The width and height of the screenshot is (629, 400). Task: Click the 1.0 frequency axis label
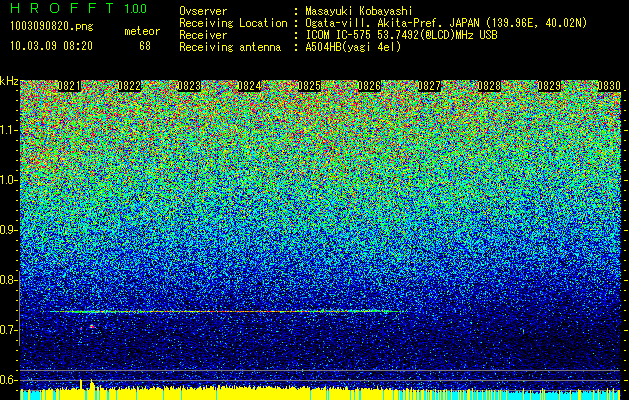(8, 180)
